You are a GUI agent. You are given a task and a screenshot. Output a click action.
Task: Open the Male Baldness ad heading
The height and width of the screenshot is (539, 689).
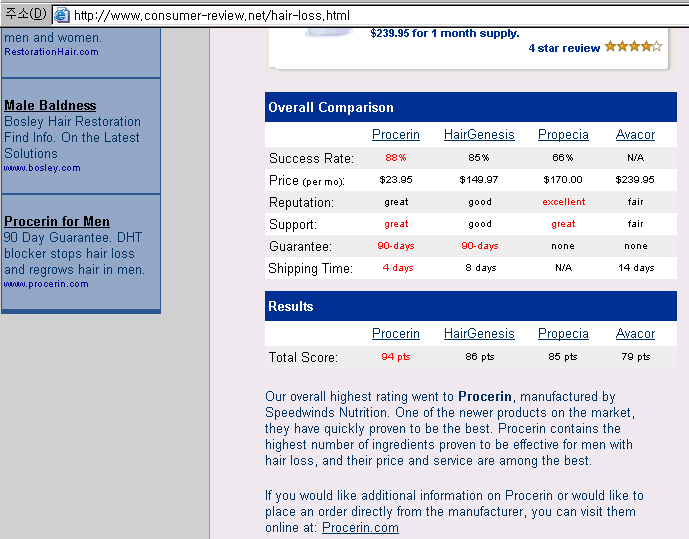50,105
